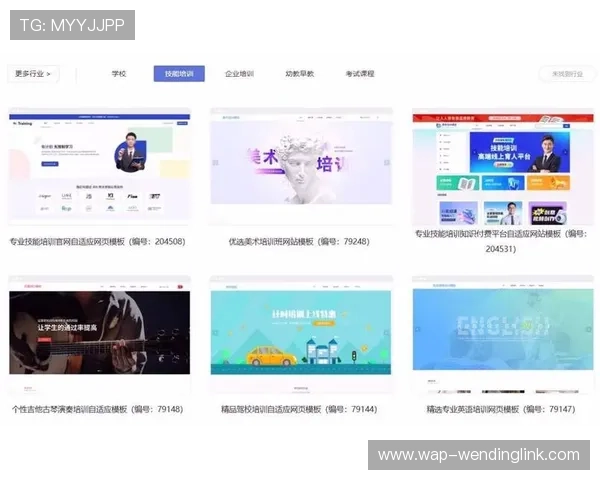Click title 专业技能培训官网自适应网页模板 (编号: 204508)
This screenshot has height=480, width=600.
(97, 242)
